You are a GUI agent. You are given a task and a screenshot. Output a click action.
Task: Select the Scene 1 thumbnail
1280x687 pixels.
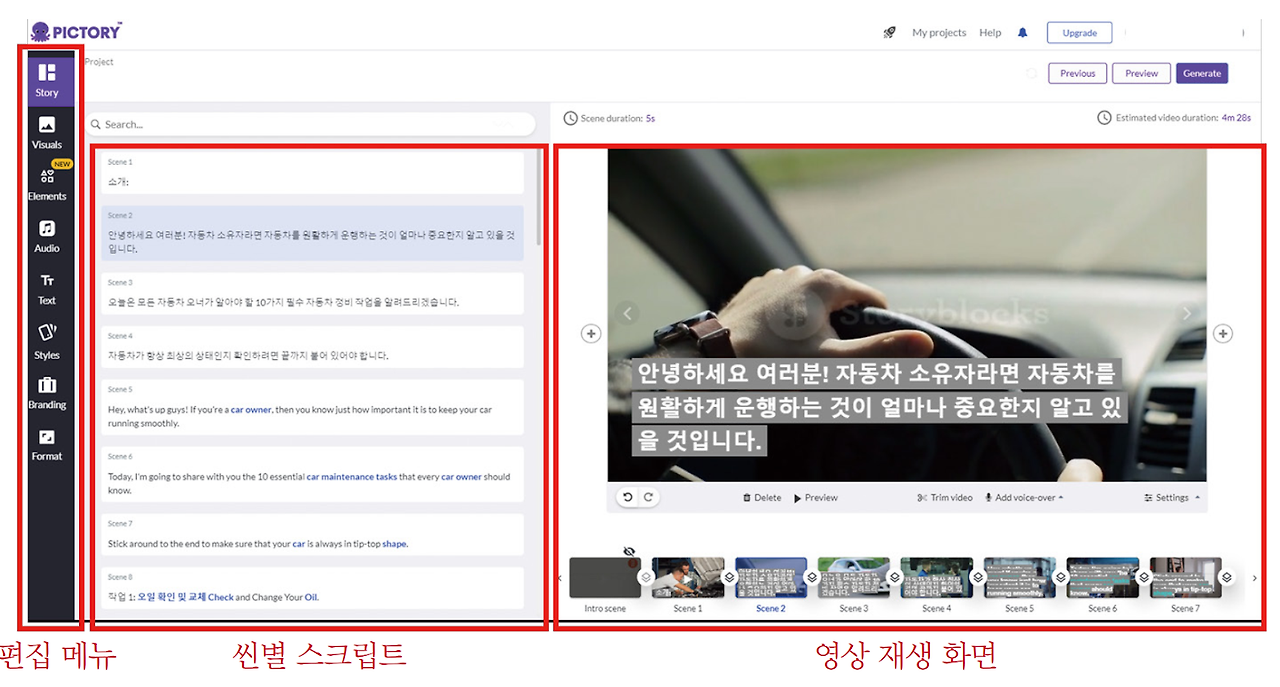688,578
